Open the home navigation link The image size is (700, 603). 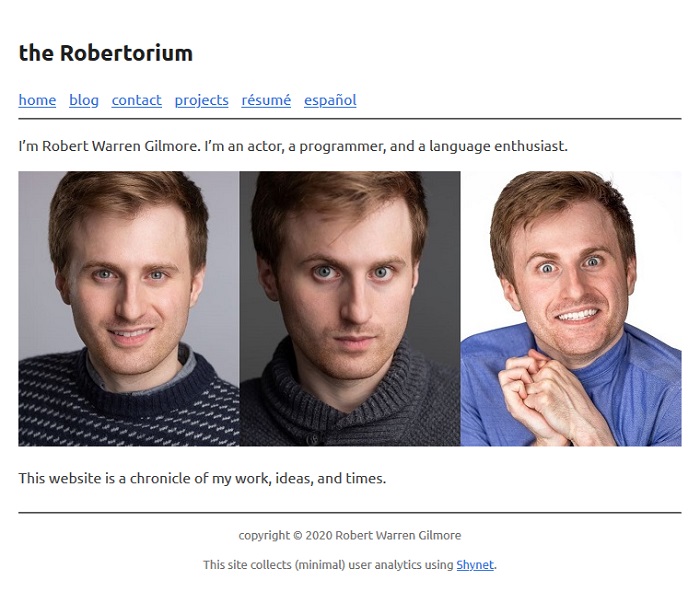[38, 100]
